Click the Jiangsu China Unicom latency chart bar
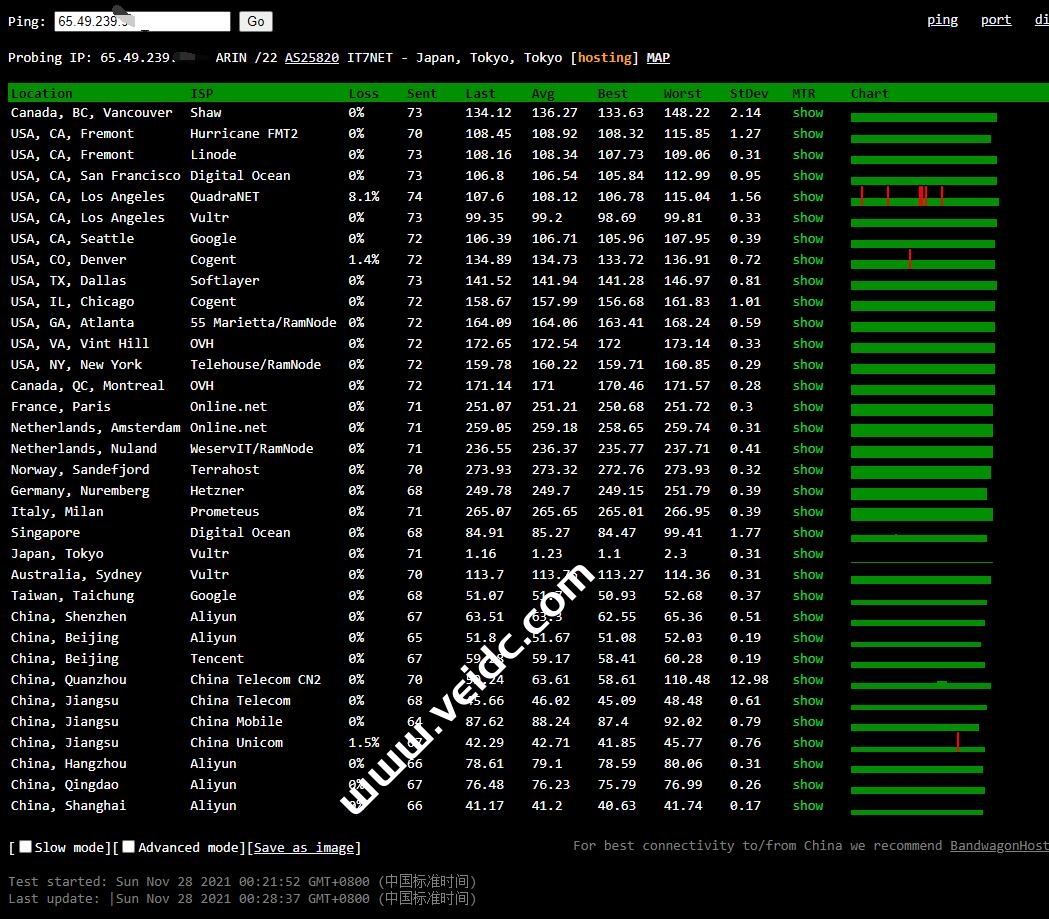The image size is (1049, 919). (918, 743)
